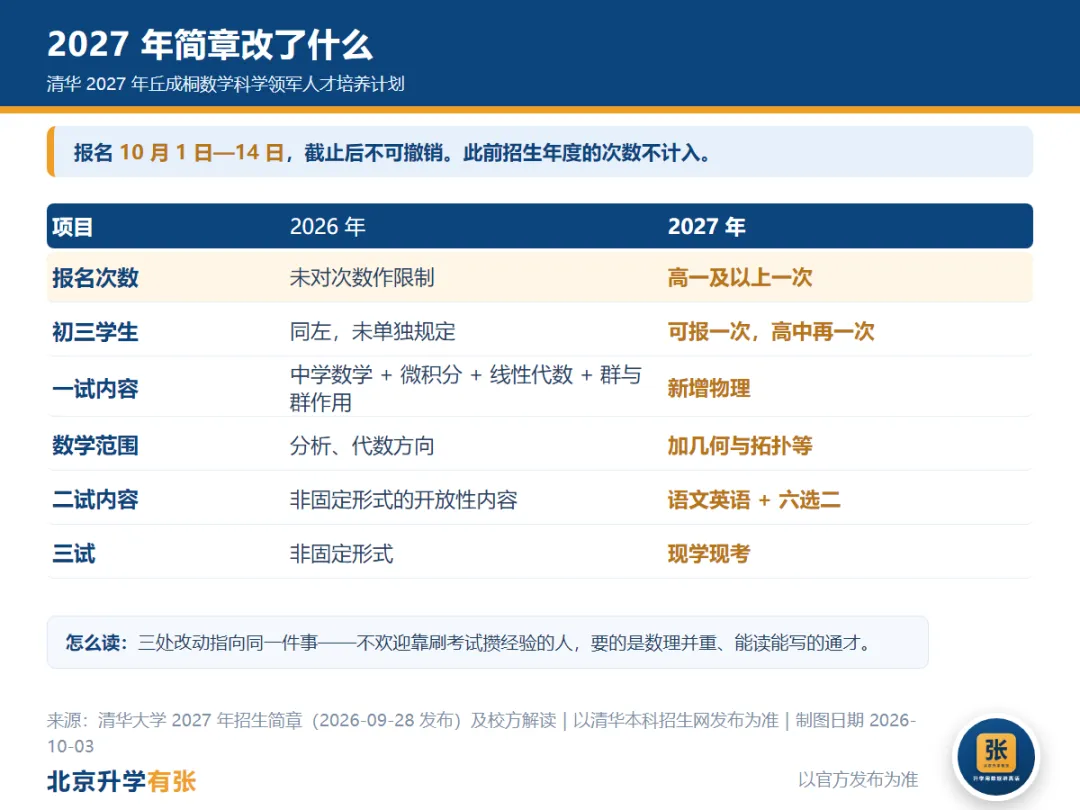Click the round 张 logo badge
Screen dimensions: 1080x810
[996, 756]
